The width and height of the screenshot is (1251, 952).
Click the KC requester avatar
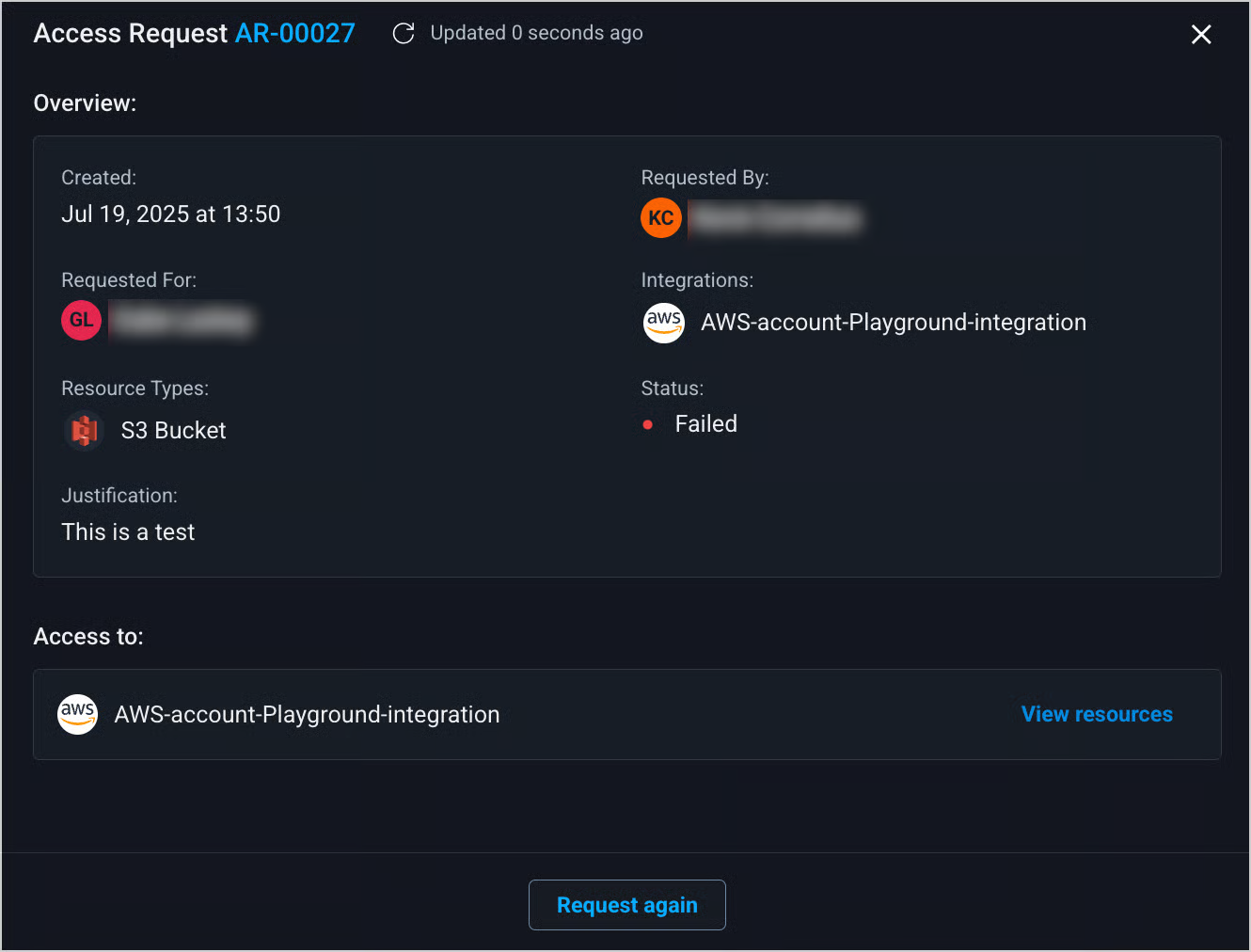661,218
